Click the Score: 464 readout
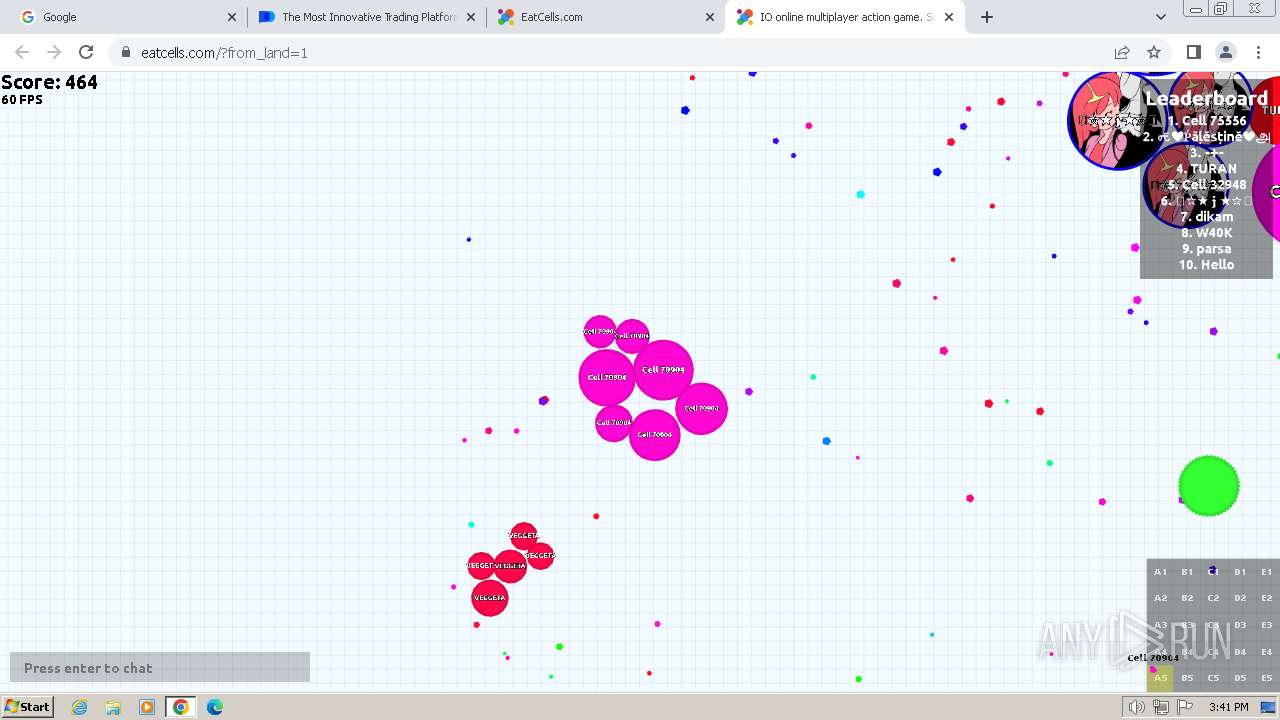The image size is (1280, 720). pyautogui.click(x=49, y=82)
